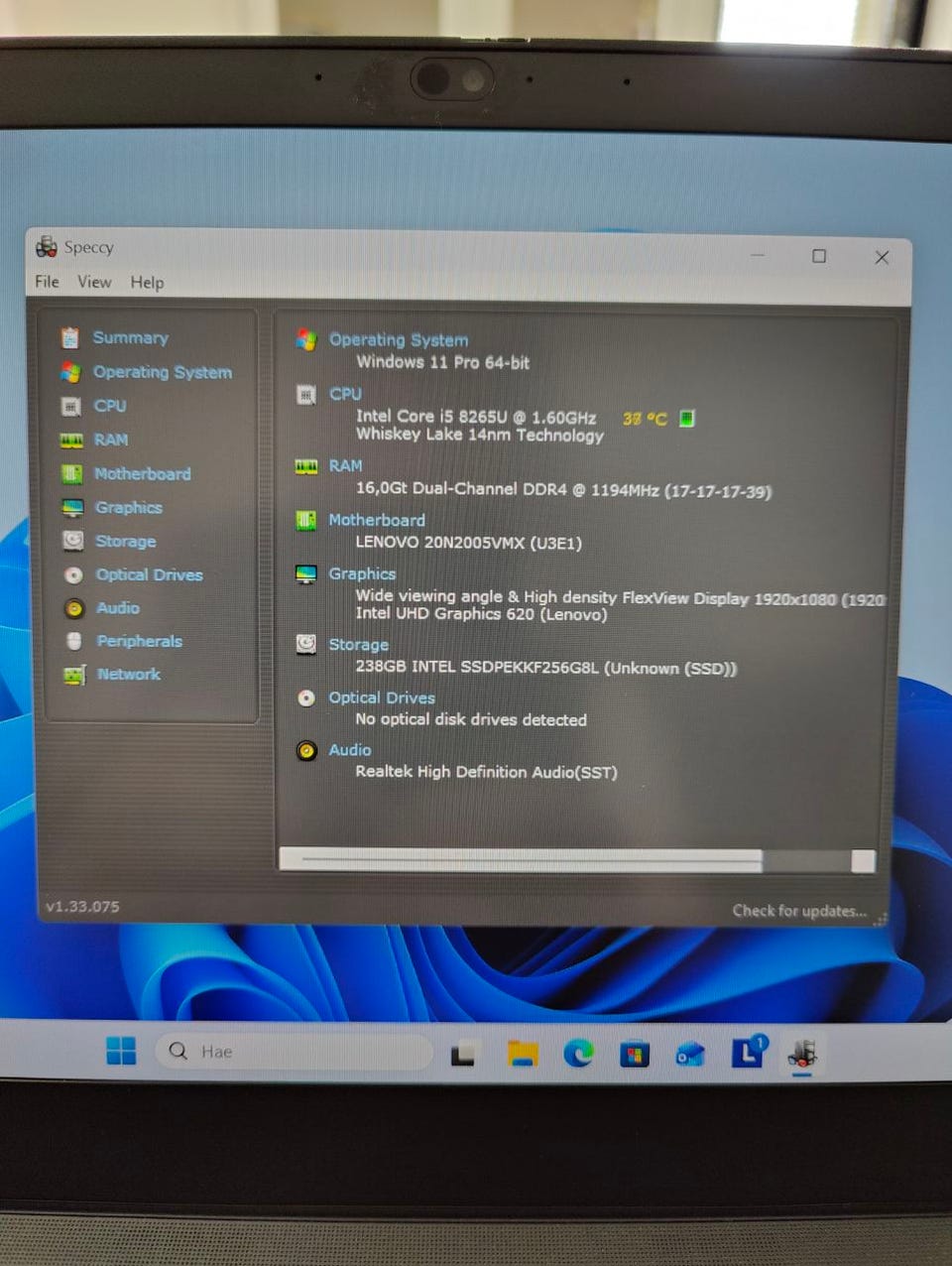Image resolution: width=952 pixels, height=1266 pixels.
Task: Click the Graphics monitor icon in sidebar
Action: click(x=72, y=508)
